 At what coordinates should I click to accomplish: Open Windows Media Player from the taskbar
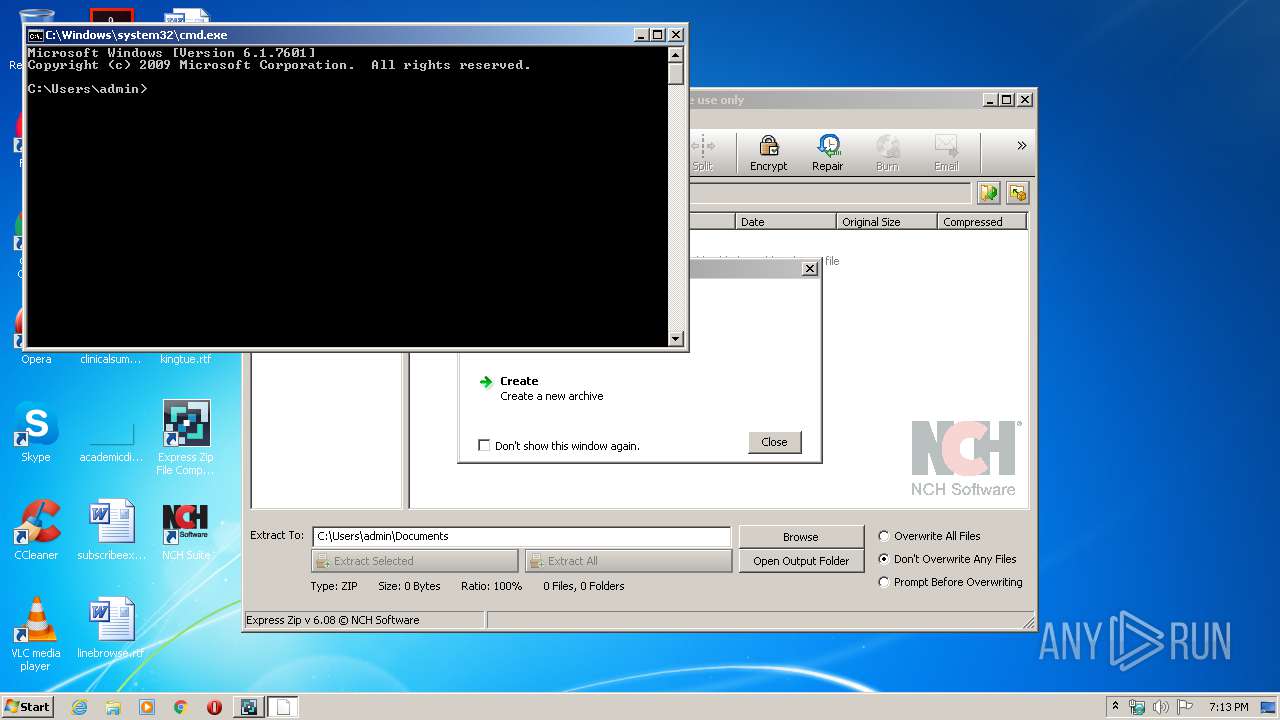pos(147,707)
